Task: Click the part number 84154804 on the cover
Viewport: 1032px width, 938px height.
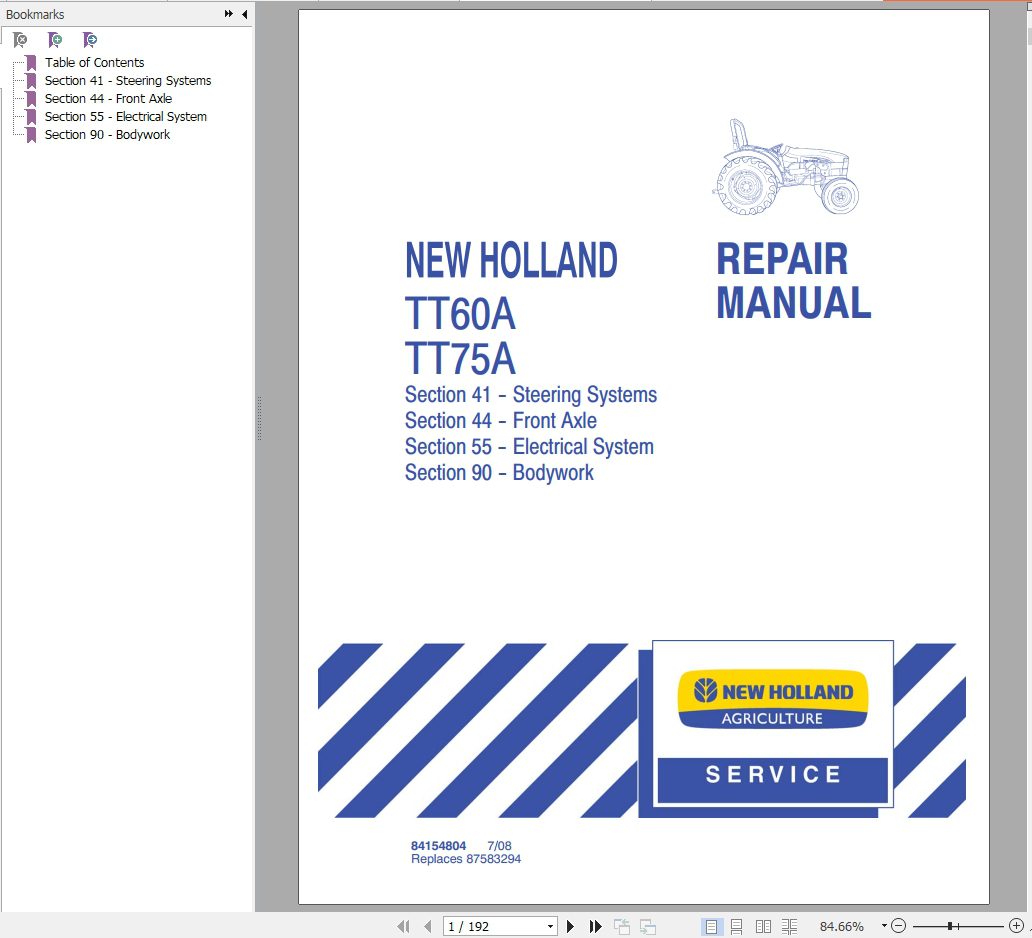Action: [x=438, y=845]
